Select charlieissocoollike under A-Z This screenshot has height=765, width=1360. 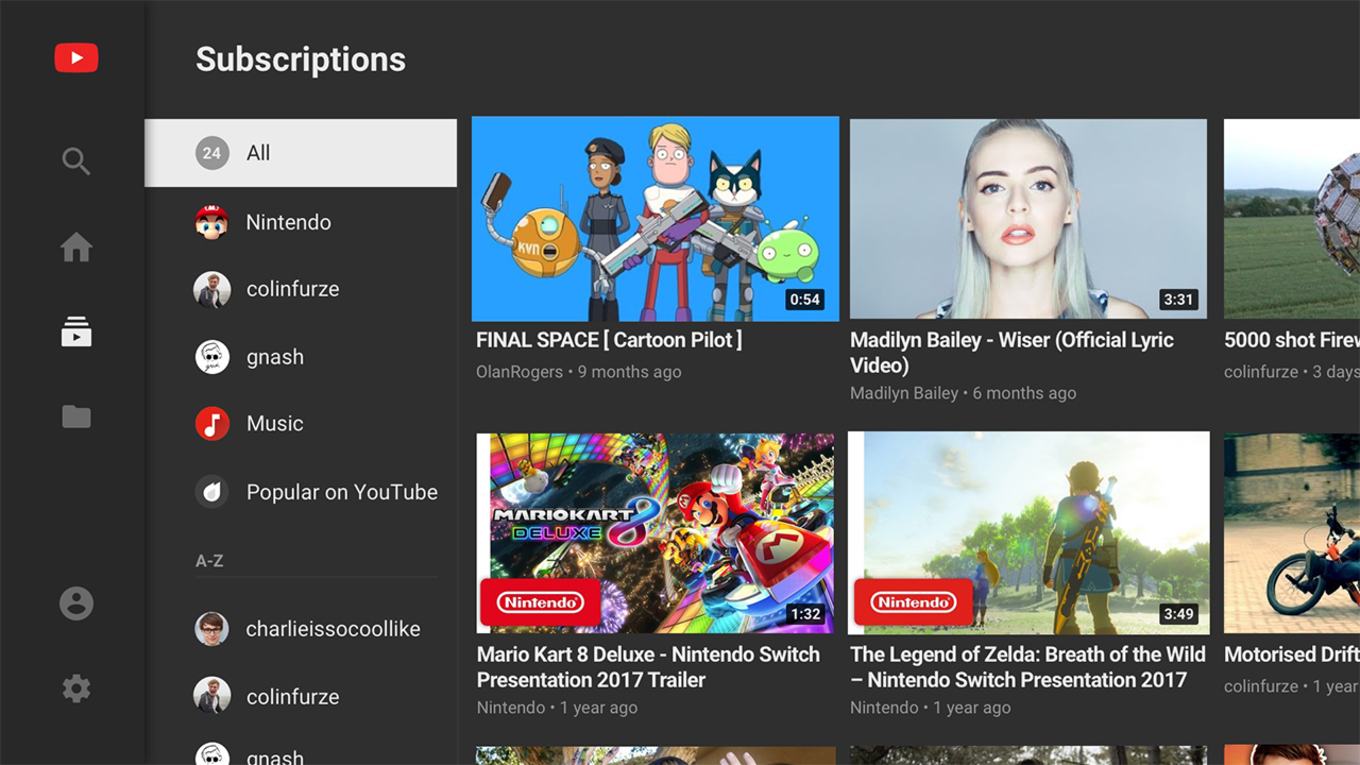(x=301, y=629)
